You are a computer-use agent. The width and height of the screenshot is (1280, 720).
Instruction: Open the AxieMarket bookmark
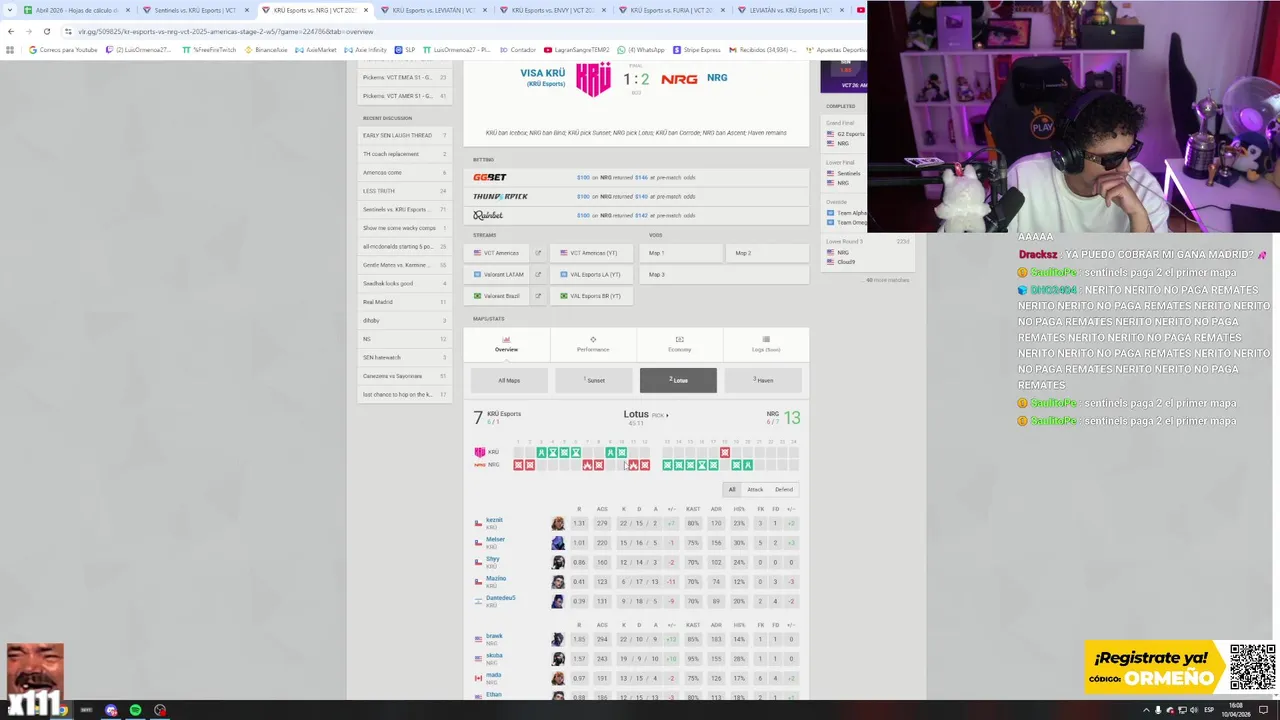tap(316, 49)
